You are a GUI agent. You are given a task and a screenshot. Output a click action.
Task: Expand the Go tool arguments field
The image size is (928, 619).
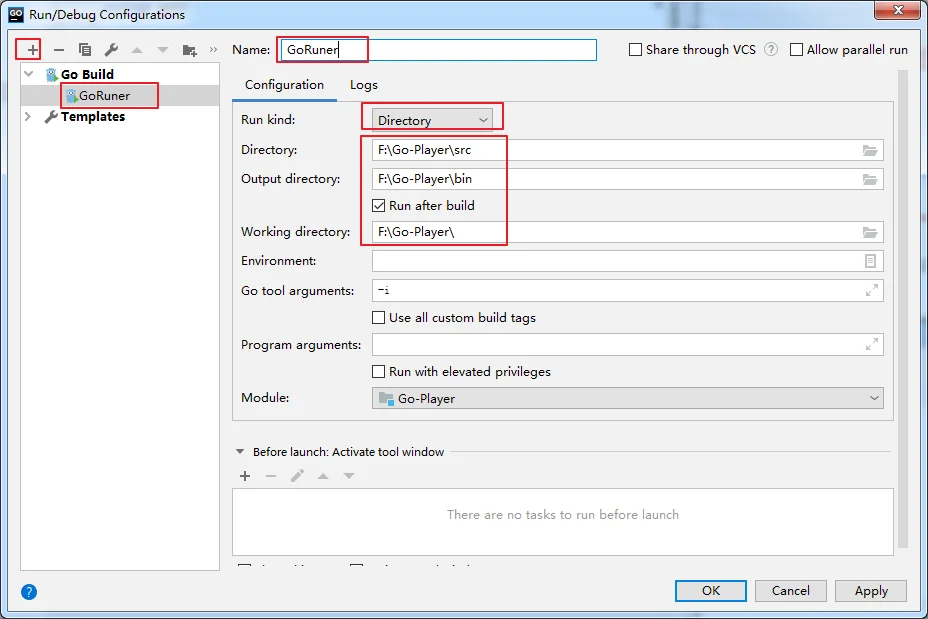871,291
